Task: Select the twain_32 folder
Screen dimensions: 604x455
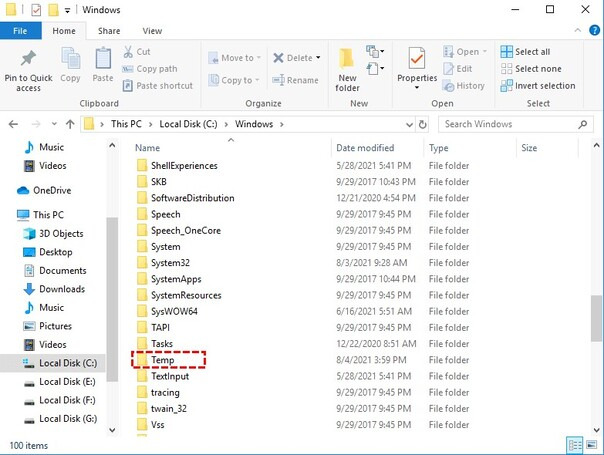Action: tap(162, 408)
